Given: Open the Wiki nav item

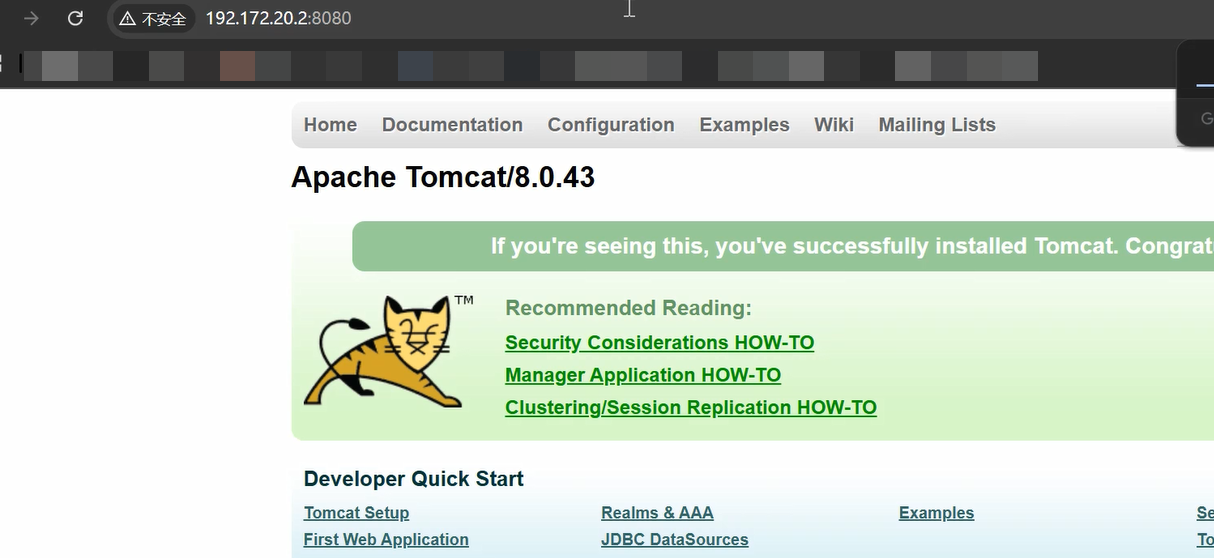Looking at the screenshot, I should [x=834, y=125].
